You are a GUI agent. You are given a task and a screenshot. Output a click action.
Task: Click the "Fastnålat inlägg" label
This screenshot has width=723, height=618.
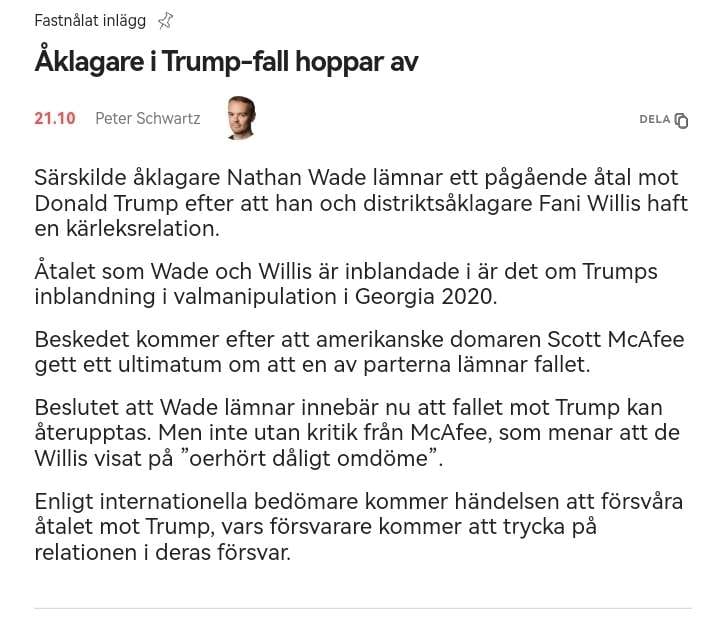coord(90,20)
